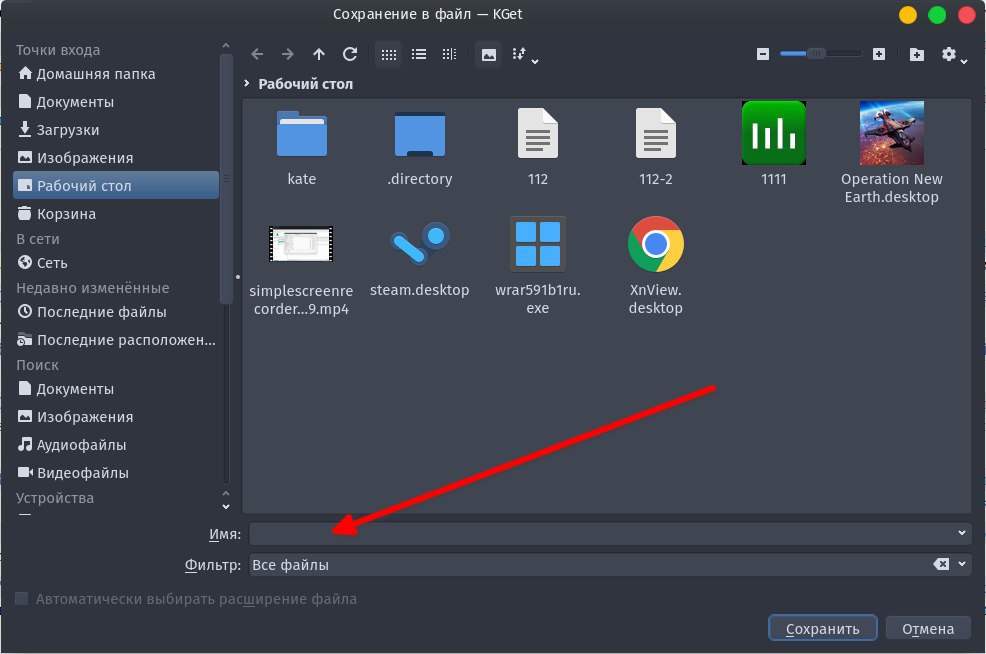
Task: Select the steam.desktop file
Action: pyautogui.click(x=419, y=259)
